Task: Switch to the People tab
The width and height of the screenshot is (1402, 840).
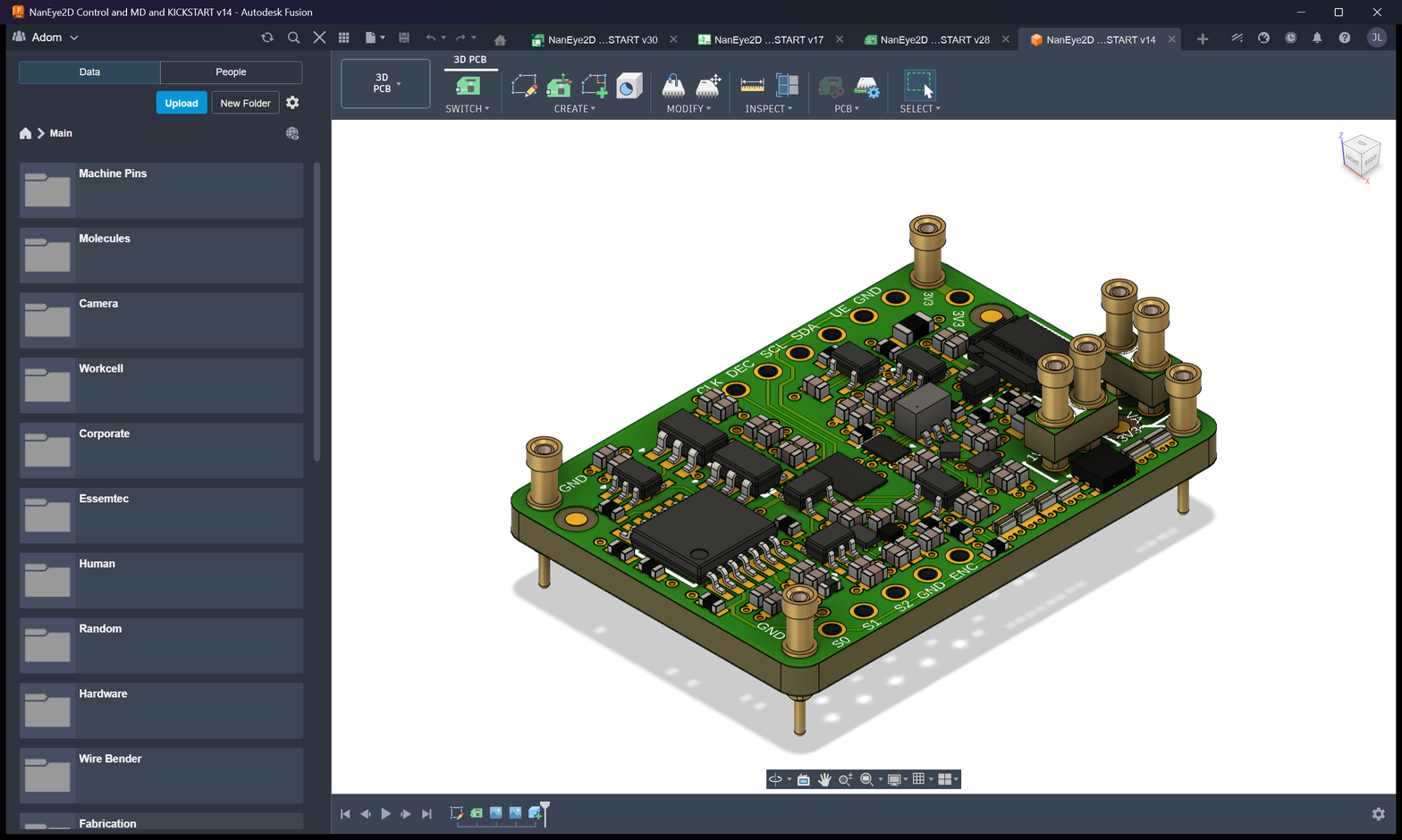Action: coord(231,72)
